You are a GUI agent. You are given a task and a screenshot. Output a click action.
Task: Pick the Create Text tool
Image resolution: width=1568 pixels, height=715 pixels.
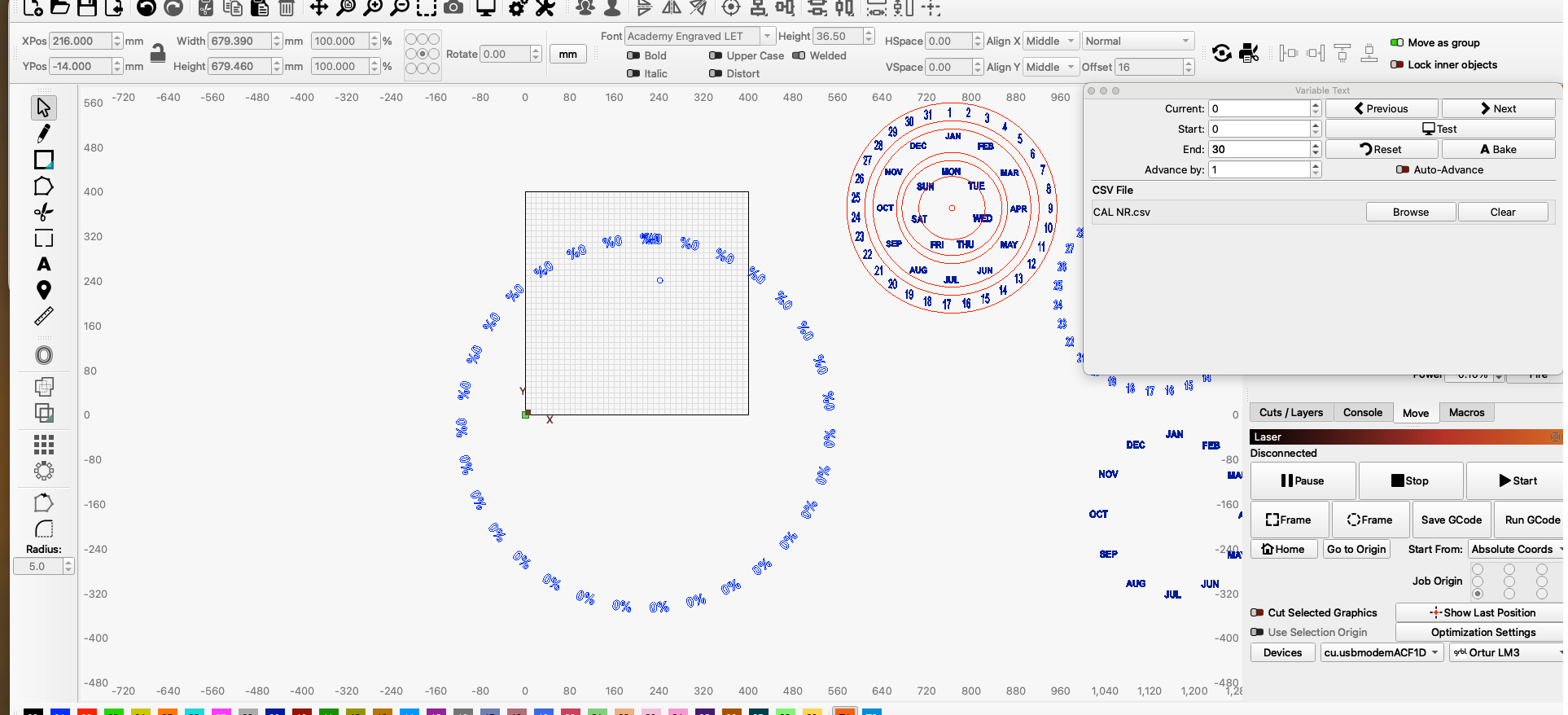pyautogui.click(x=44, y=264)
